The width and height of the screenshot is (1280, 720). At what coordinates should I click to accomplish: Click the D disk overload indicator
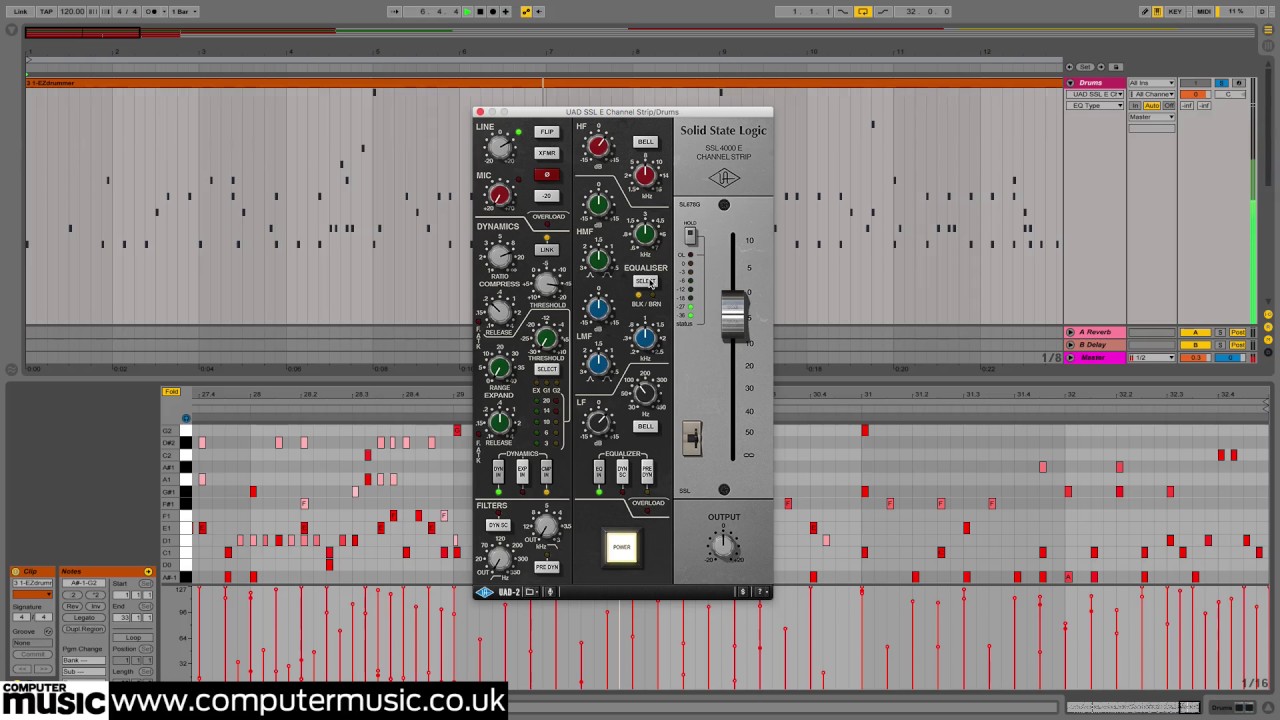click(1263, 11)
